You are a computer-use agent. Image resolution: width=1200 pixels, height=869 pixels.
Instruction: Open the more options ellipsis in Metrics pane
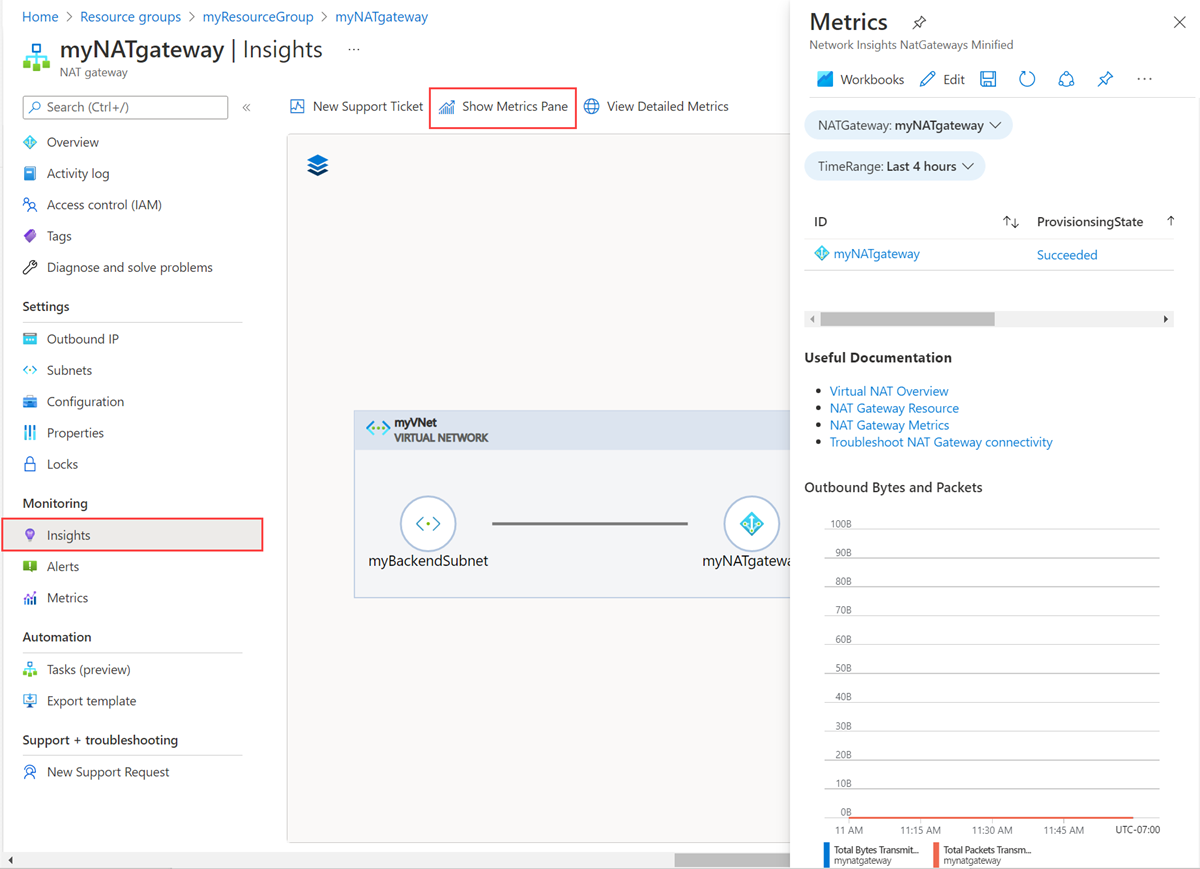tap(1144, 79)
